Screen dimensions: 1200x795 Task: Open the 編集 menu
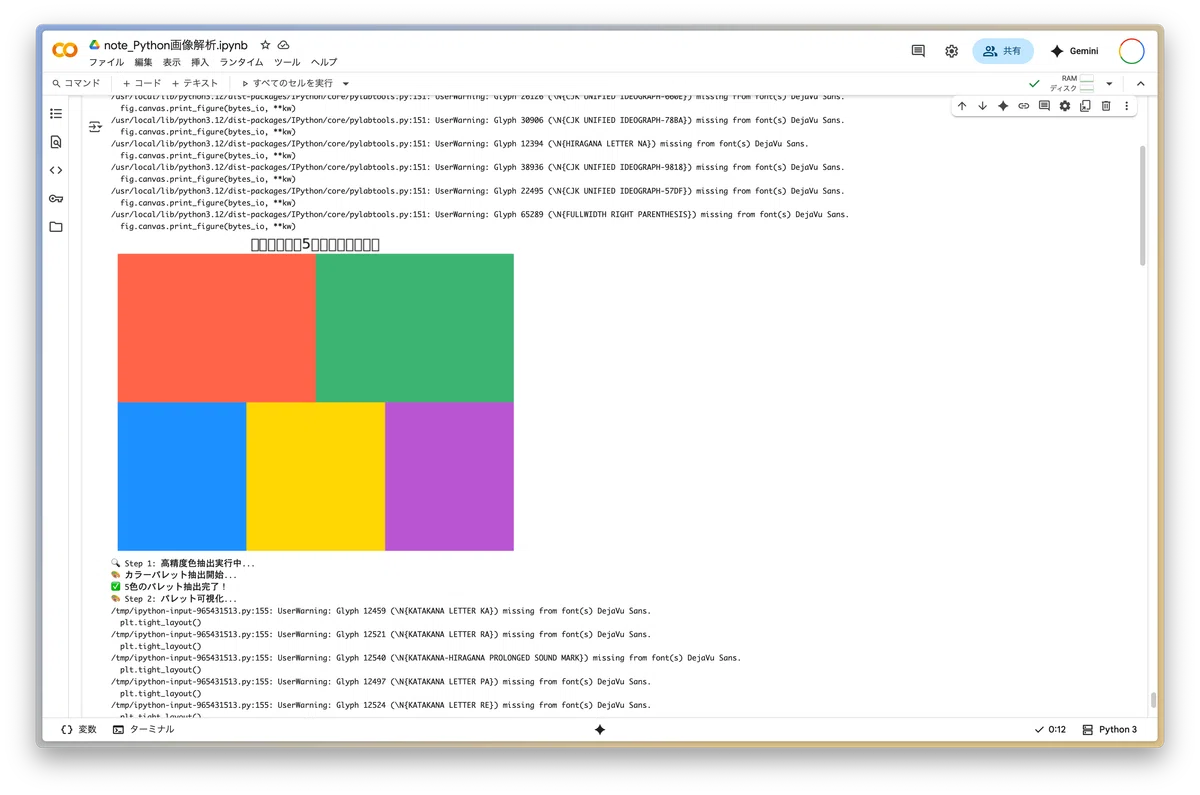(144, 62)
